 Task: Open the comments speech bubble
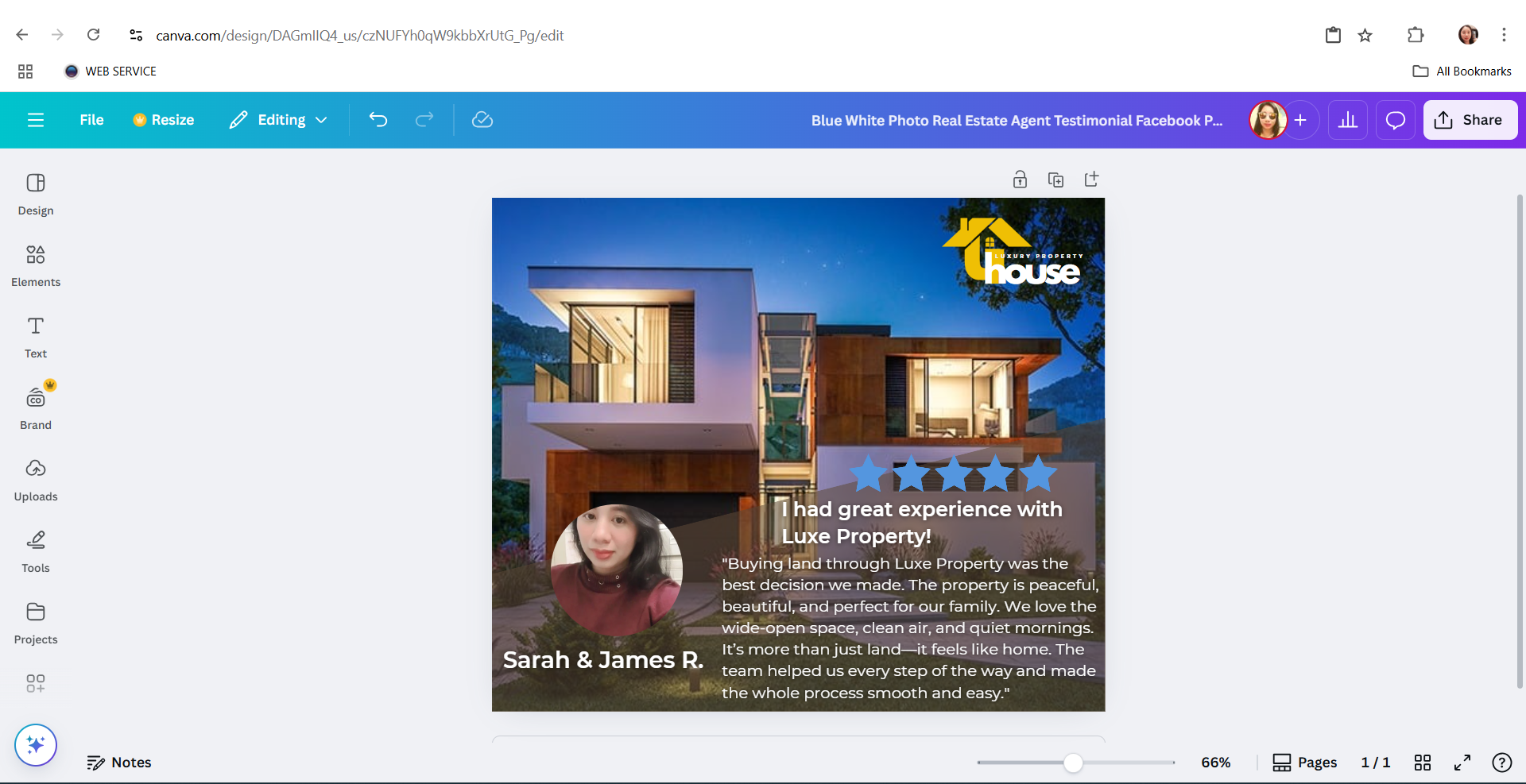(x=1396, y=120)
